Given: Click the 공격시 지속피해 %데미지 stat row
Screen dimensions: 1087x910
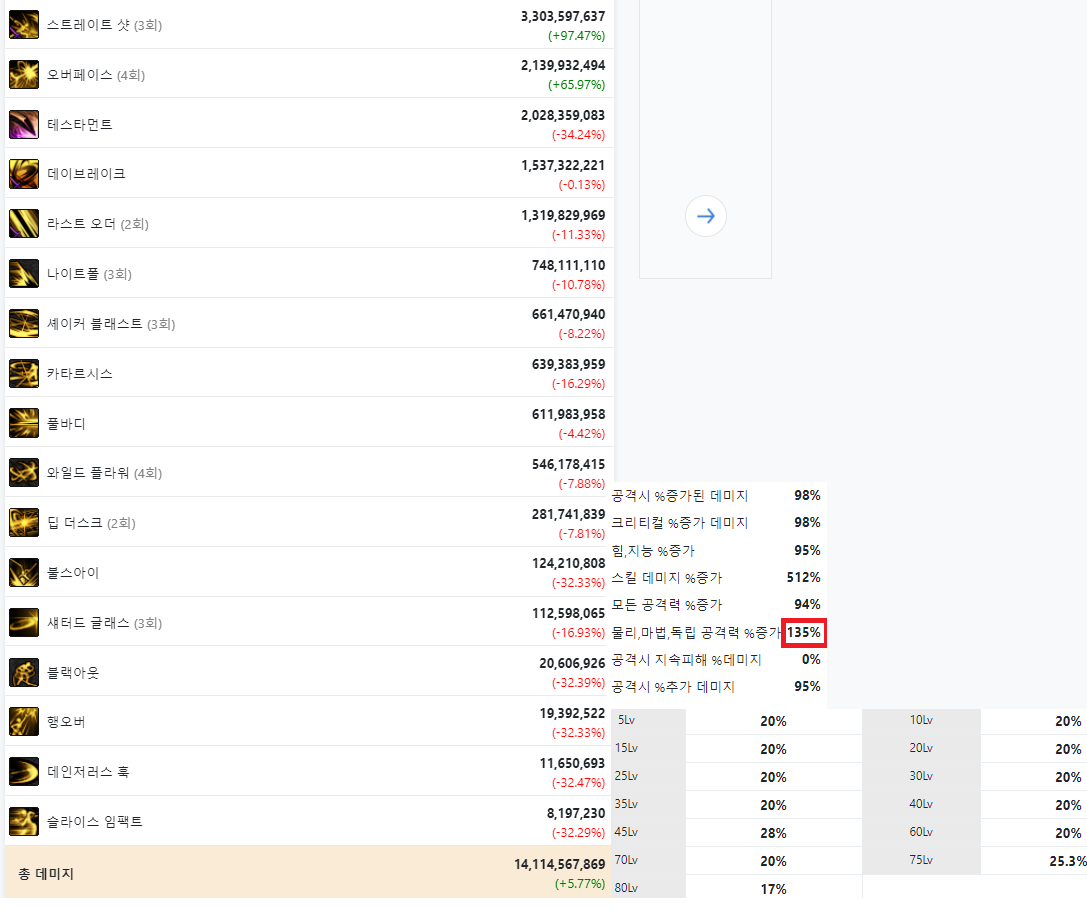Looking at the screenshot, I should (716, 659).
